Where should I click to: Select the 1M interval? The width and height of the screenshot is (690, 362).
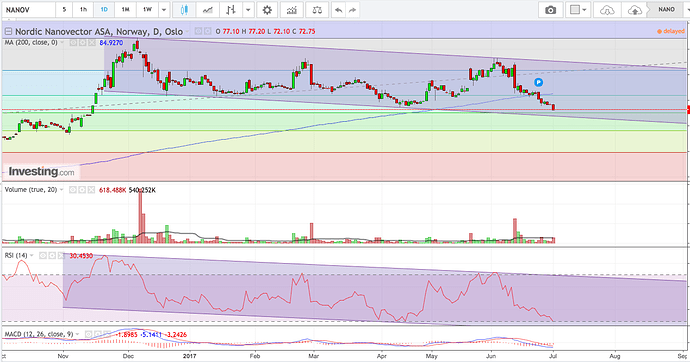[x=125, y=10]
